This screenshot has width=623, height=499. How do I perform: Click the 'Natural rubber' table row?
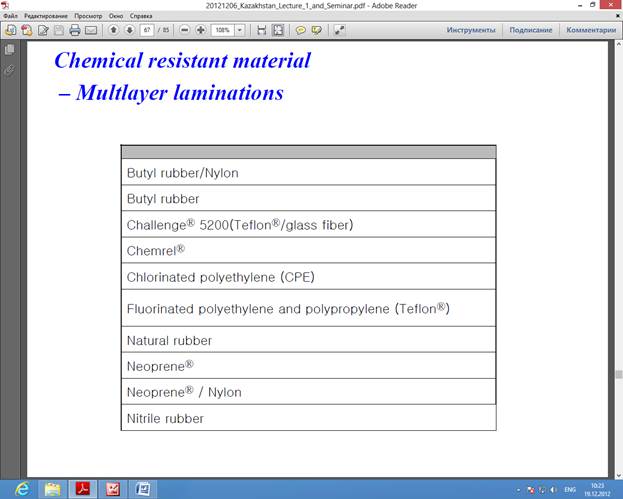coord(309,340)
